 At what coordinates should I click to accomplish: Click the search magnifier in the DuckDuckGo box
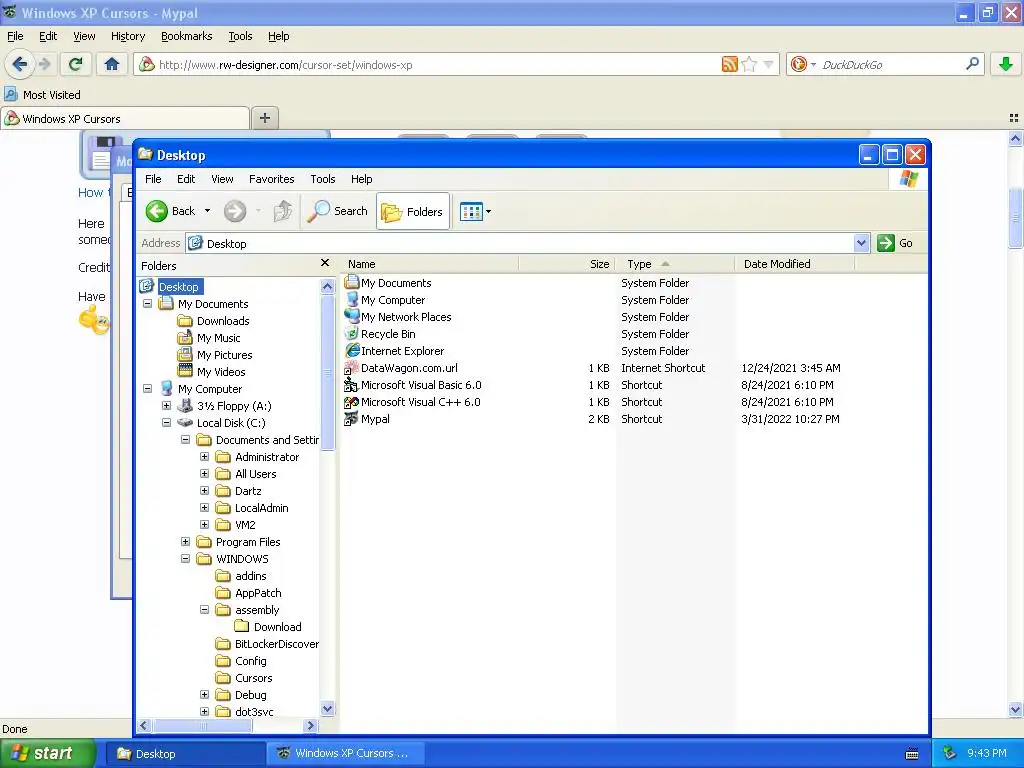click(x=972, y=64)
